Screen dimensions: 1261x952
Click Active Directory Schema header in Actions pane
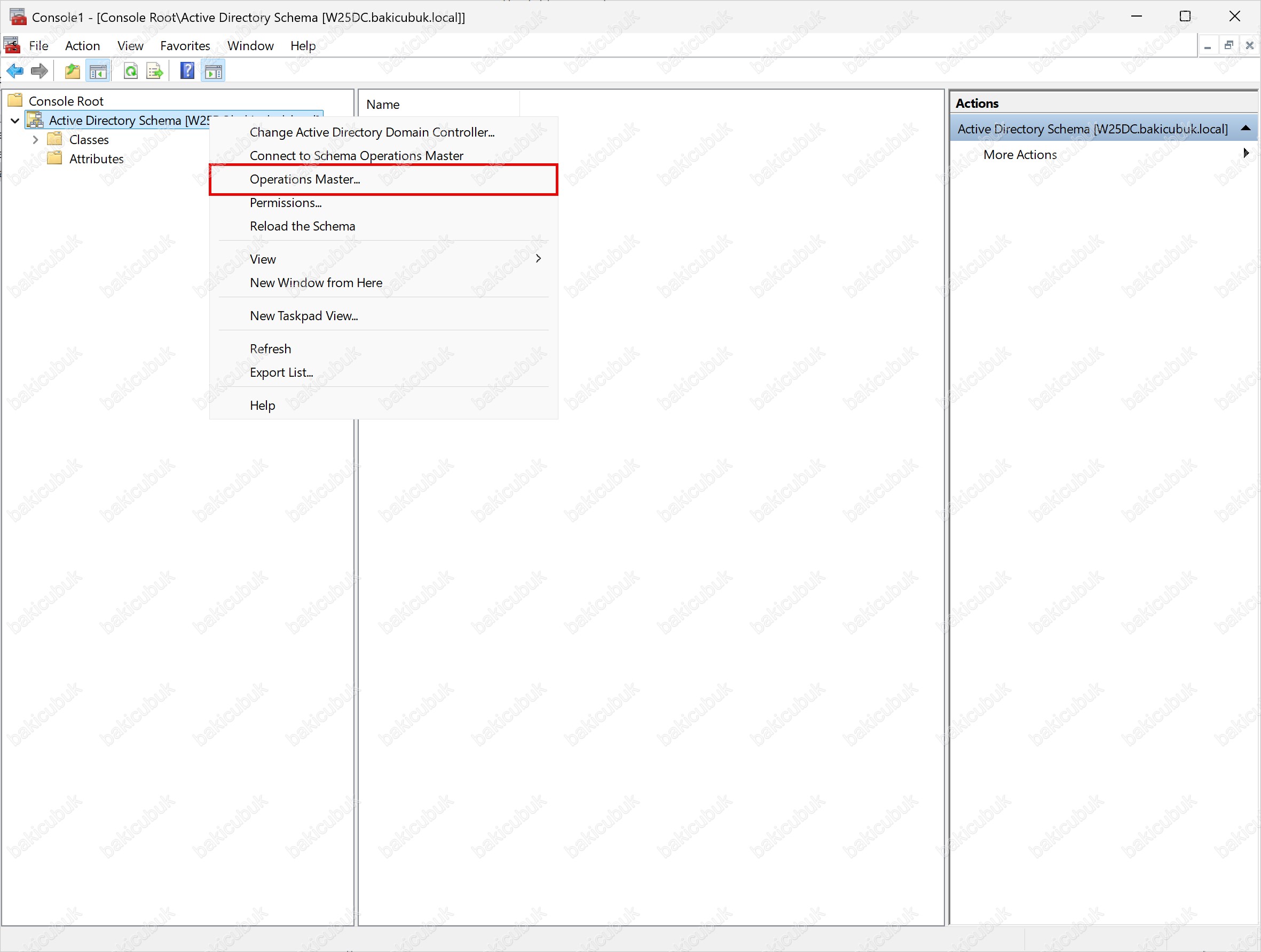click(x=1104, y=129)
